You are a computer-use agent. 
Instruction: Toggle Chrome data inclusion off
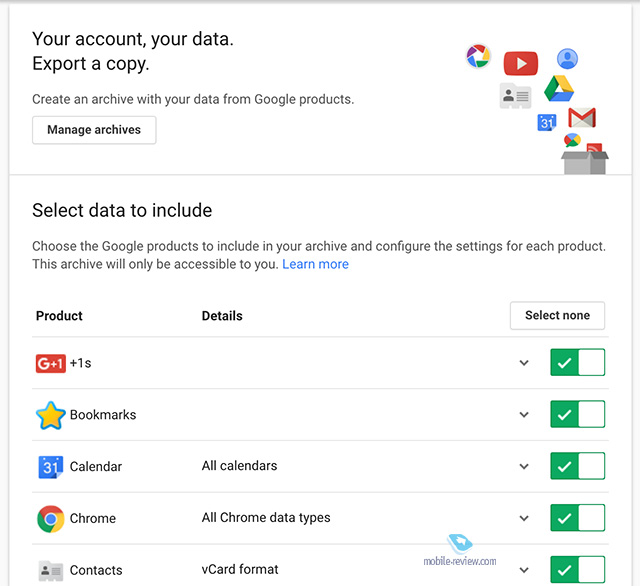(x=577, y=518)
